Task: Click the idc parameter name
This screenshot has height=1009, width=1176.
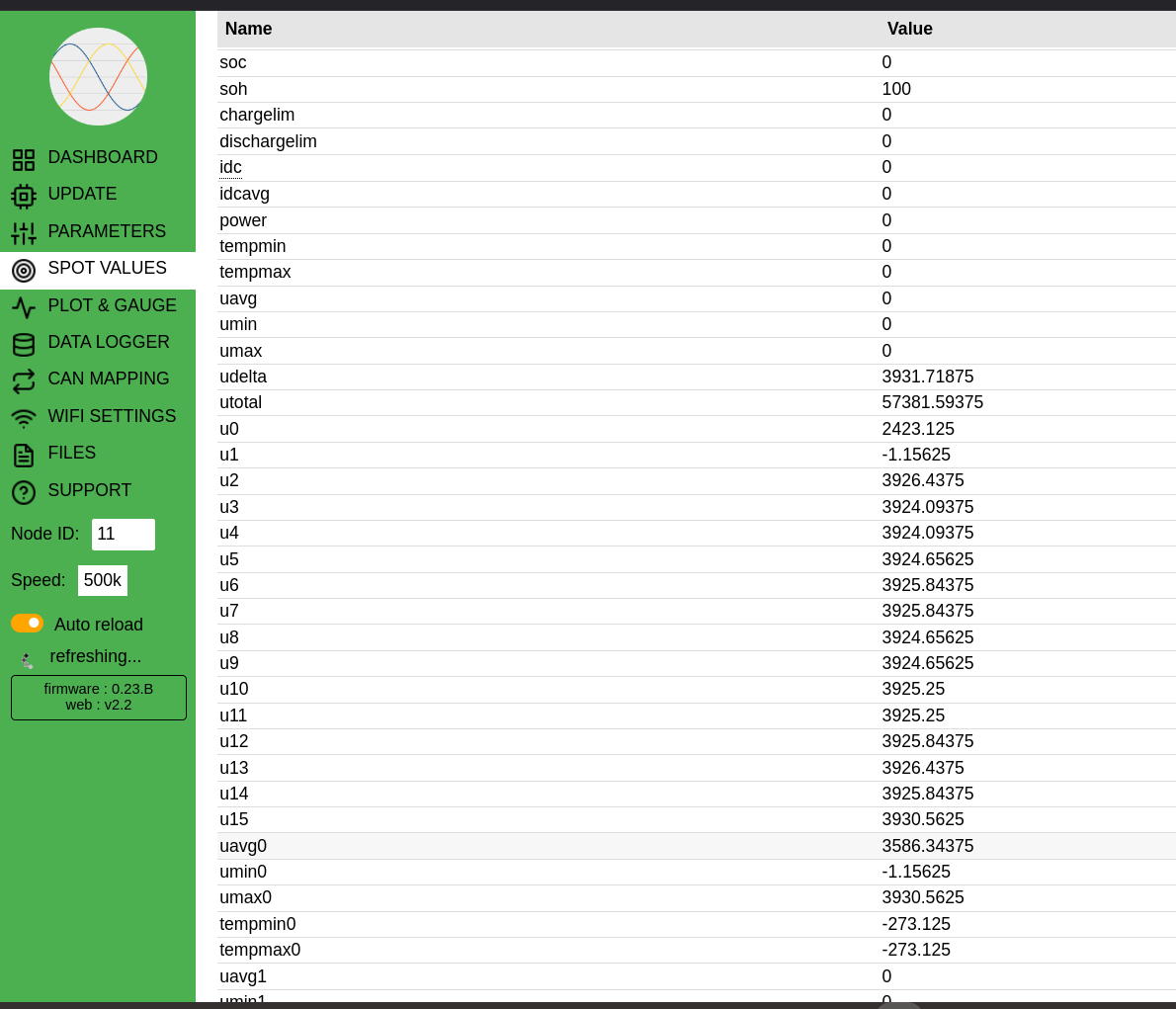Action: (230, 167)
